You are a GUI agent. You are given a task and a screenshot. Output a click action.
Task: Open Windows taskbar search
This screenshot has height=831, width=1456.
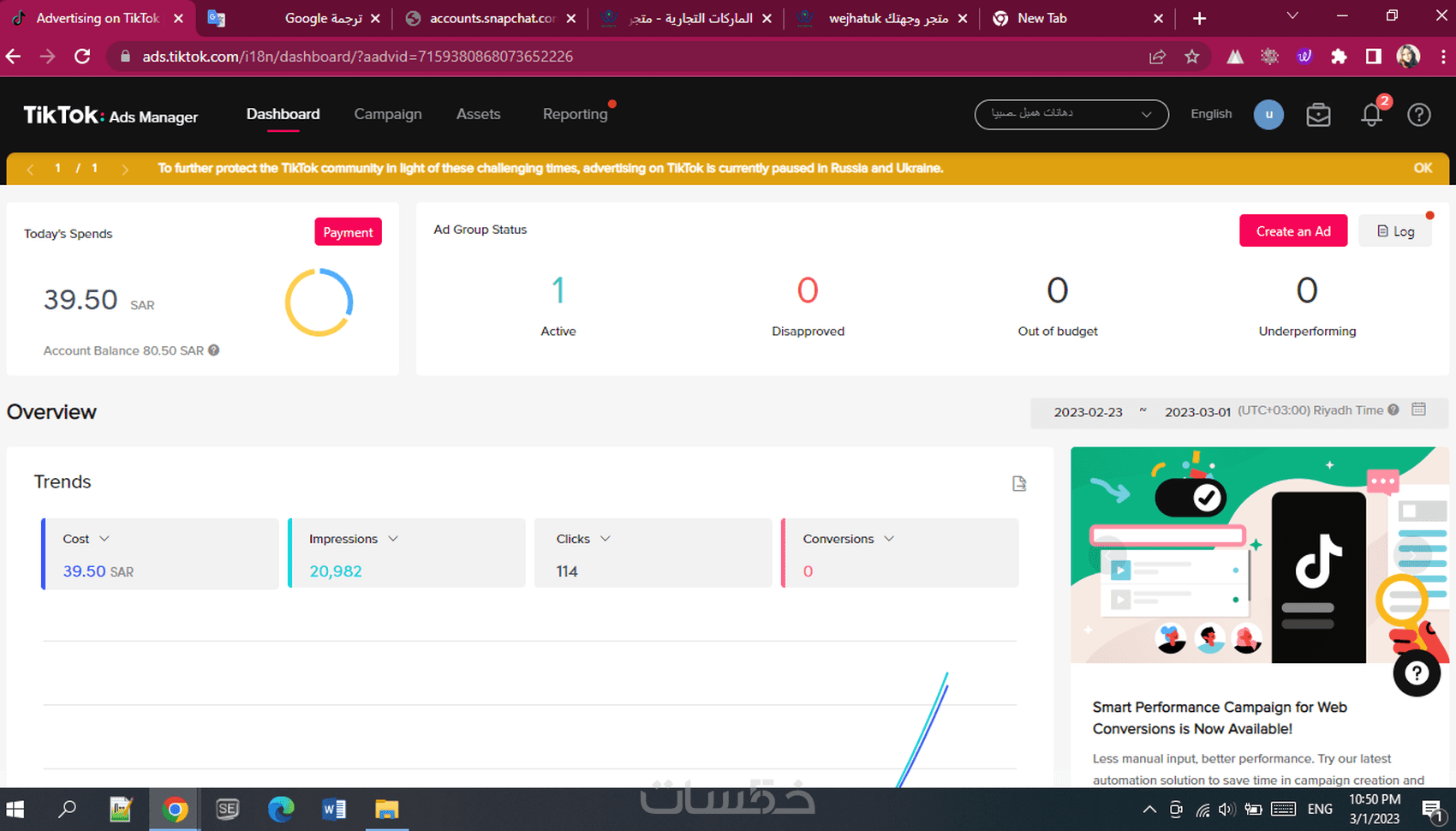[66, 810]
